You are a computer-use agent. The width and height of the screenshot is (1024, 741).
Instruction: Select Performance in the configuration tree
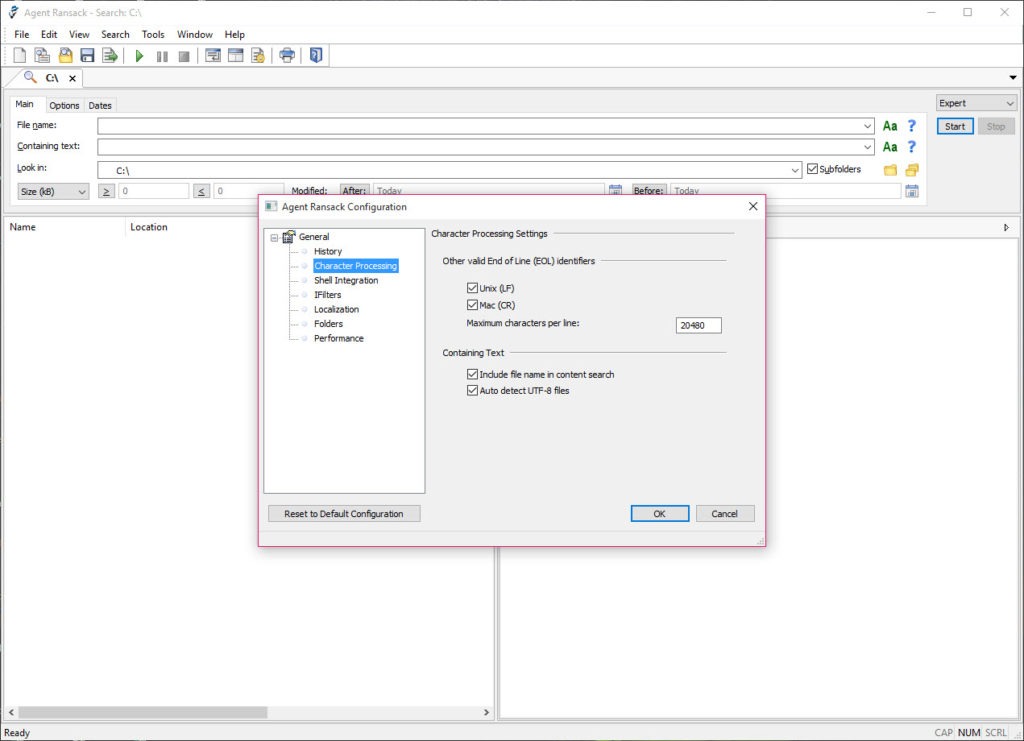coord(338,338)
